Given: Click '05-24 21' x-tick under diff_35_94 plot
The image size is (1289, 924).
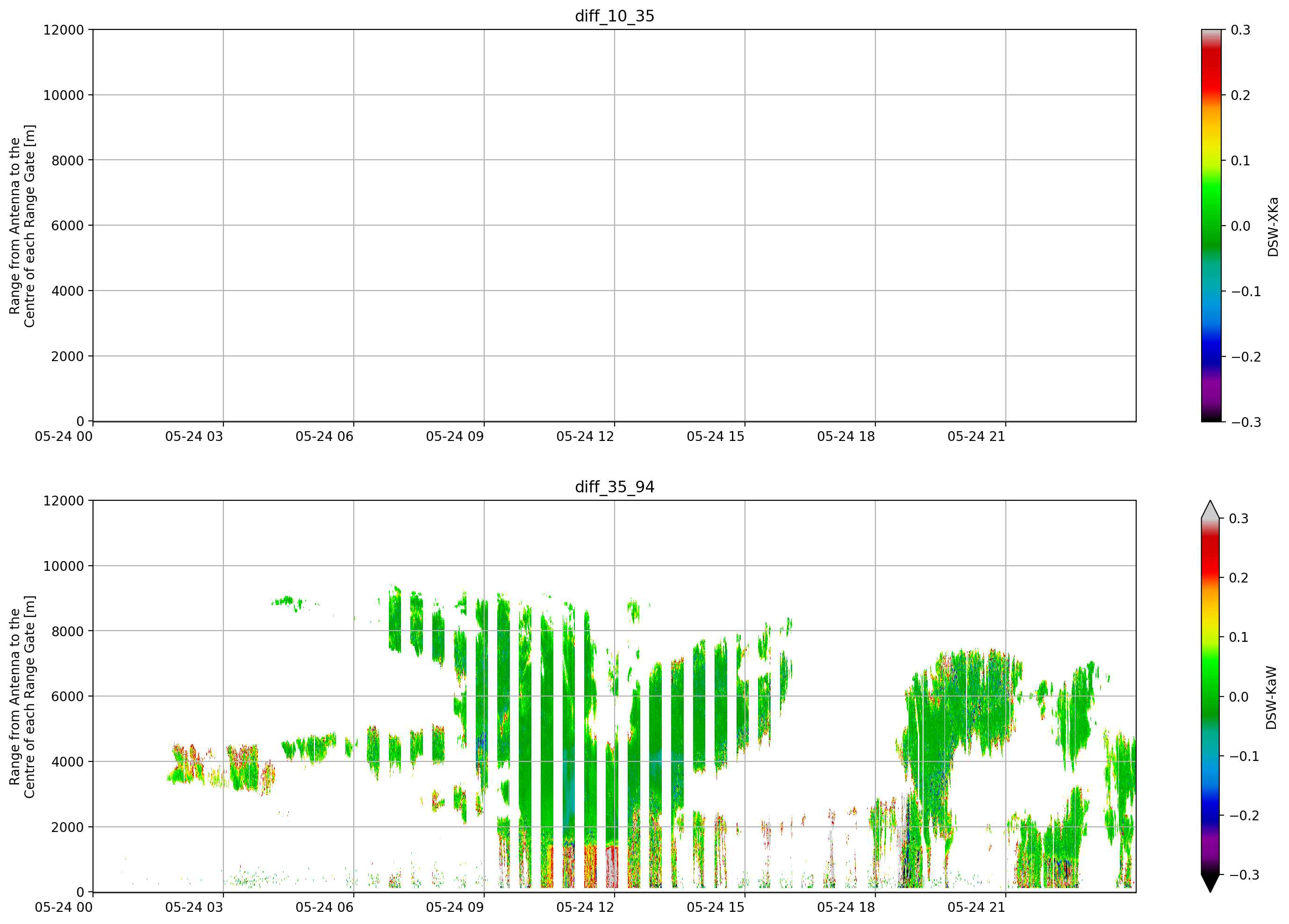Looking at the screenshot, I should [976, 908].
